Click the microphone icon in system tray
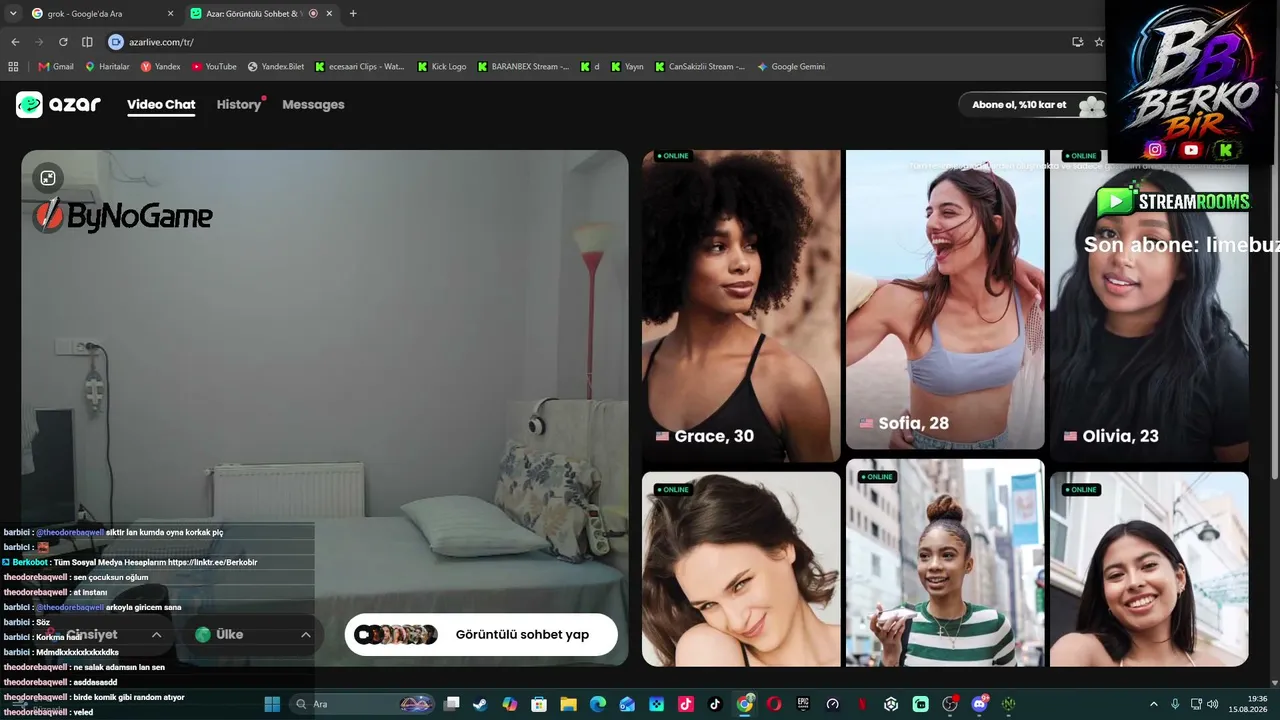 (1175, 704)
